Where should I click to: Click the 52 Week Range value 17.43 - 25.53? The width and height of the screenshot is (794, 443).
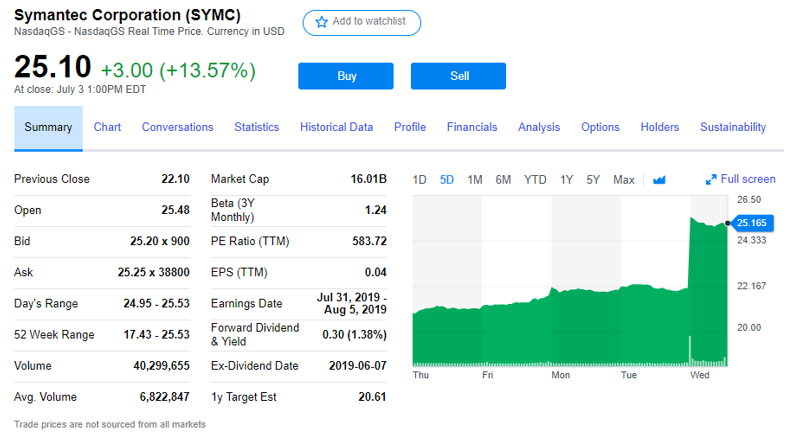pos(156,335)
